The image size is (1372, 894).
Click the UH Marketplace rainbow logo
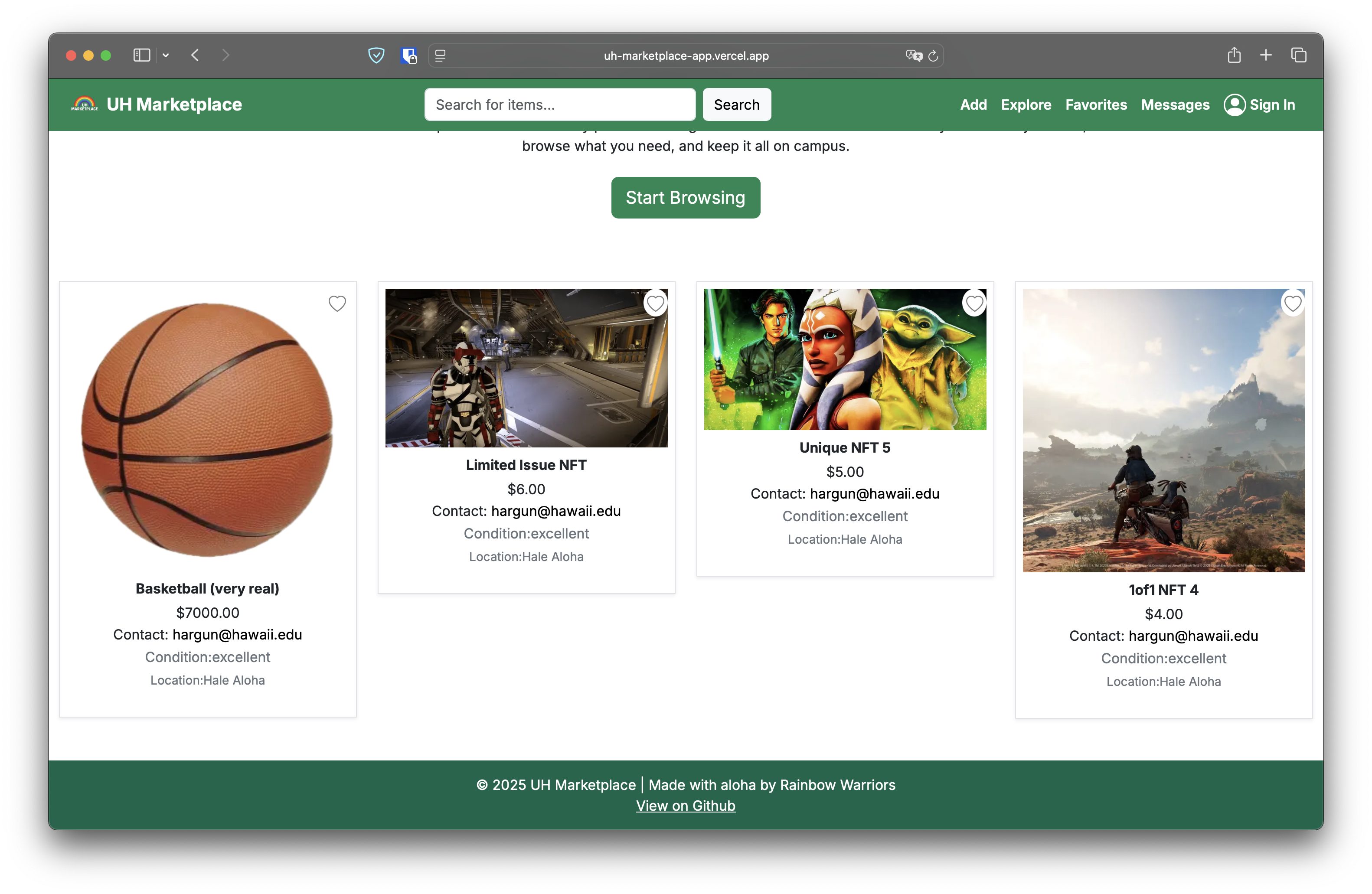84,104
